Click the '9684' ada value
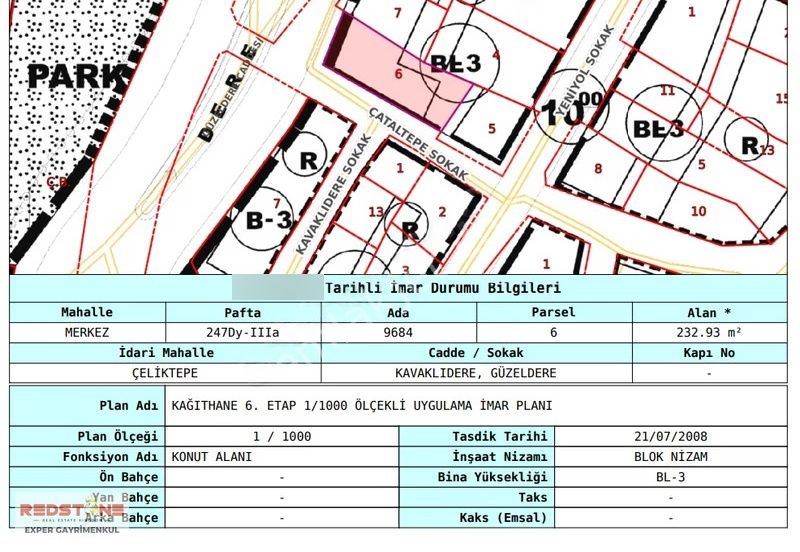Screen dimensions: 800x552 coord(398,333)
